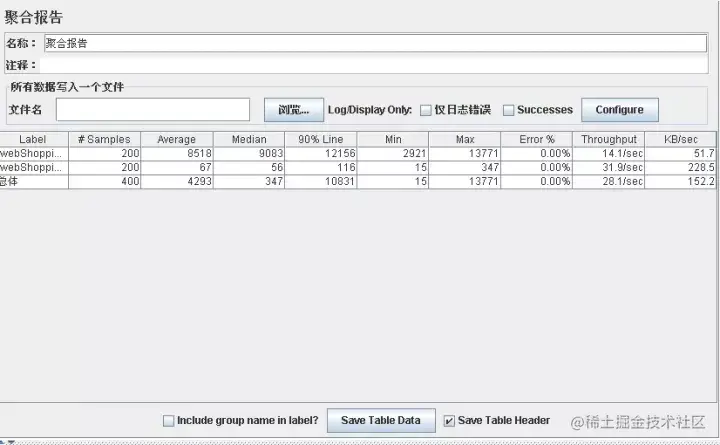Select the Average cell 67
The width and height of the screenshot is (720, 445).
click(x=177, y=168)
